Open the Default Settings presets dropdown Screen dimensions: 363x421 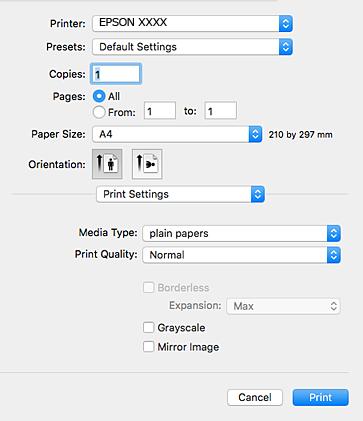(x=192, y=47)
